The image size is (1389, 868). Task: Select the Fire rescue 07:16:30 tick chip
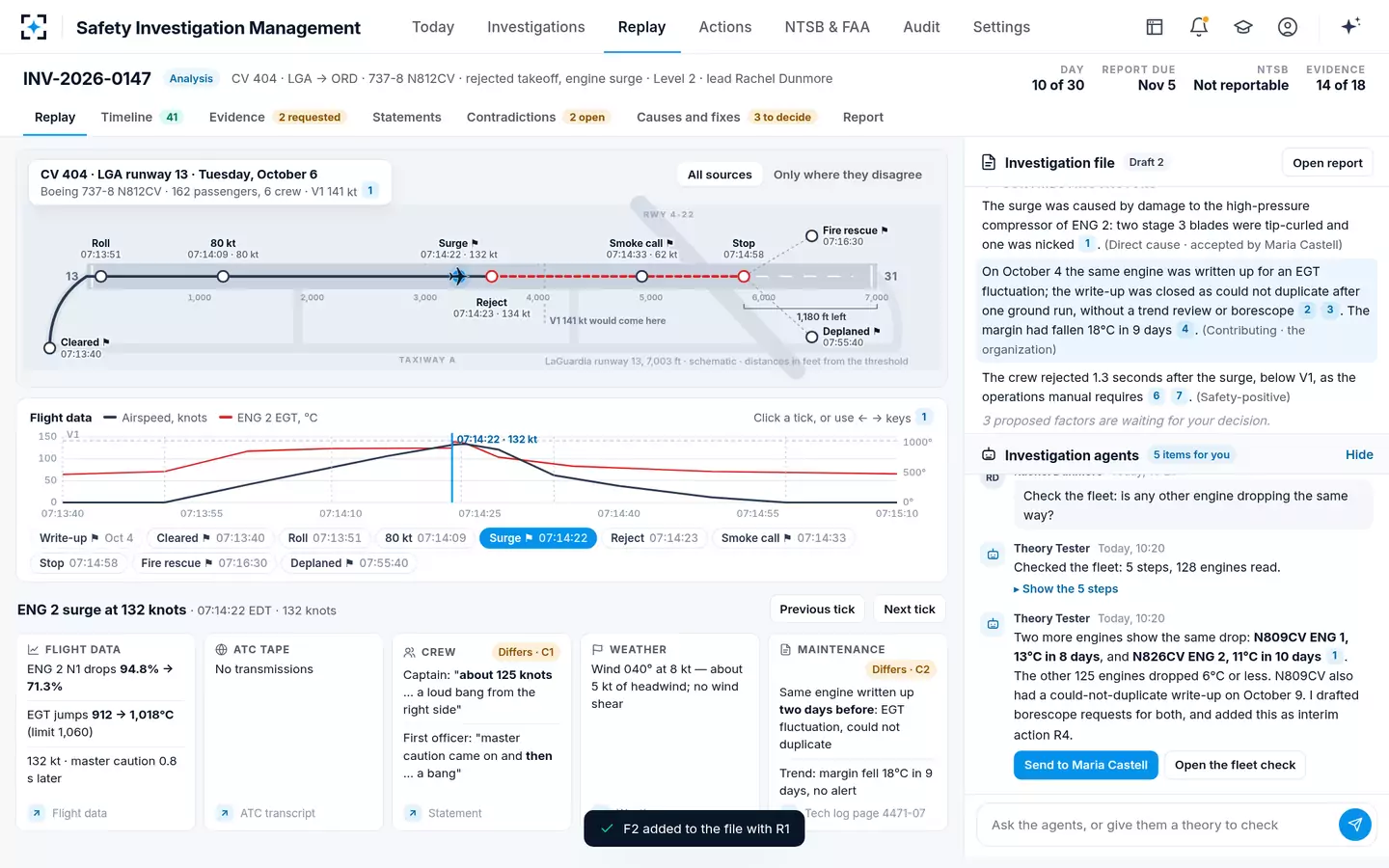[x=204, y=563]
